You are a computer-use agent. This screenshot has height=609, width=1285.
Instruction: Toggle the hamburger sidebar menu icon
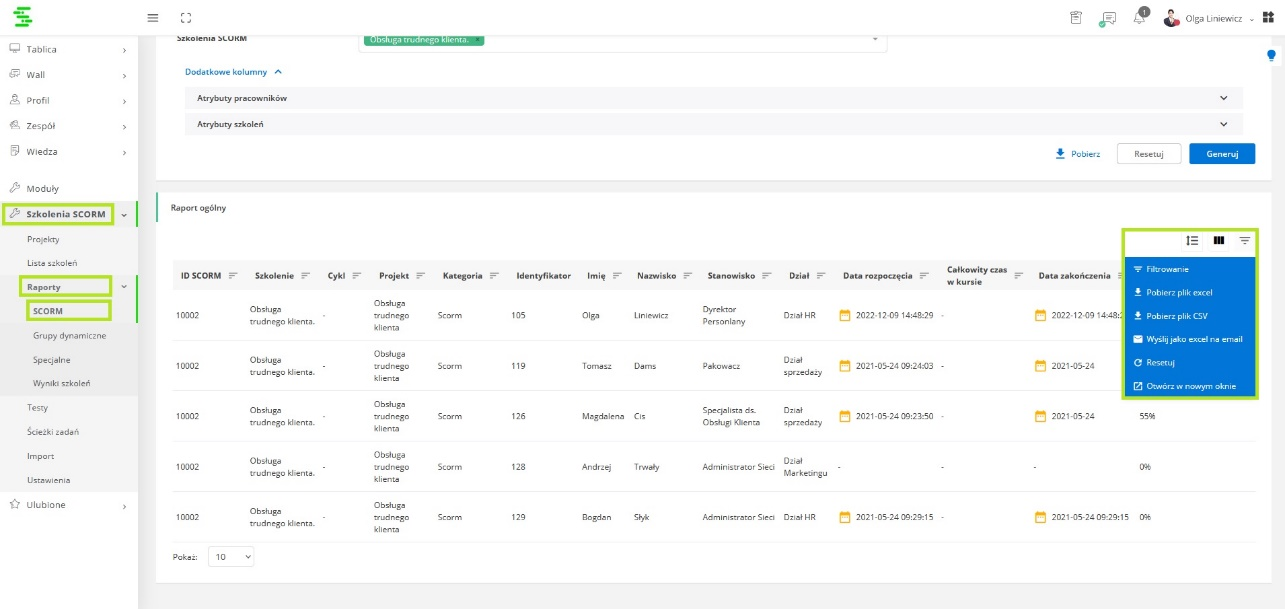(x=152, y=18)
